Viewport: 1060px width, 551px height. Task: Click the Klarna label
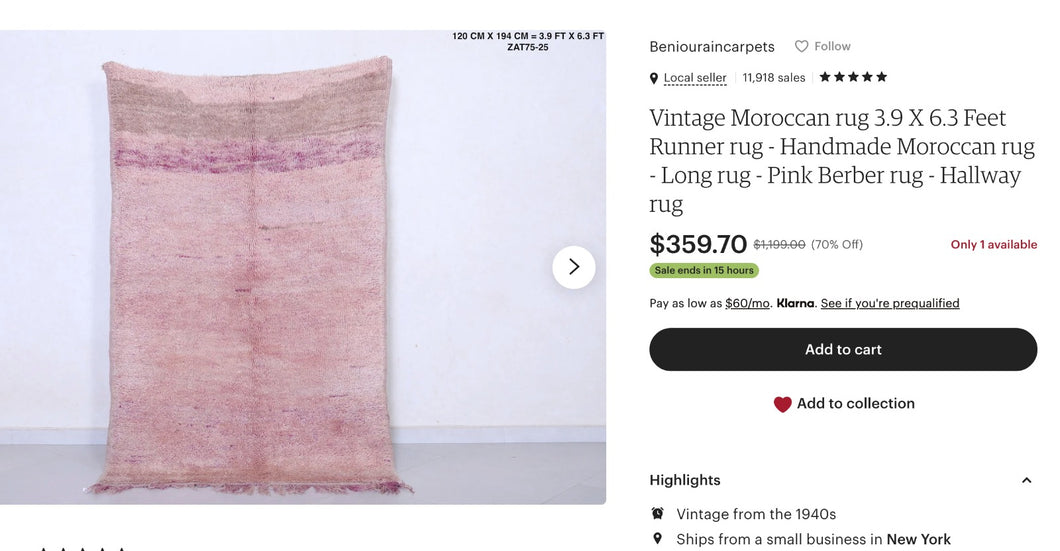795,303
